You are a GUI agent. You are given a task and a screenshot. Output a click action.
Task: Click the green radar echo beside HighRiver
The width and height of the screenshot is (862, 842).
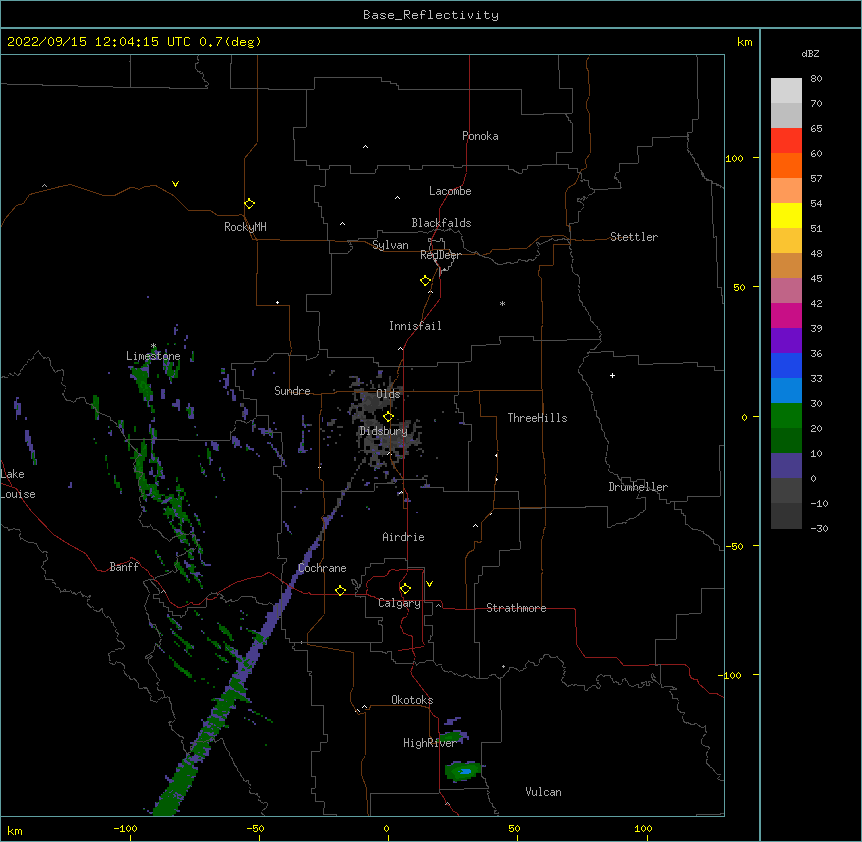click(454, 736)
